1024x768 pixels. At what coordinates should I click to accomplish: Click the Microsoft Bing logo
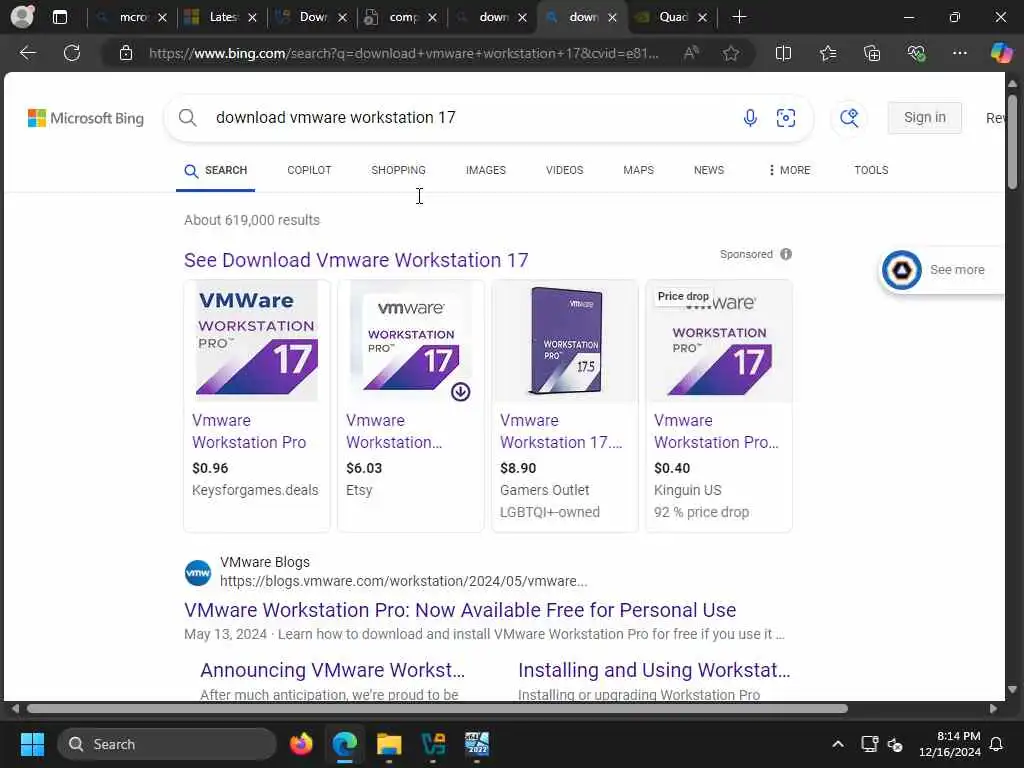(x=86, y=118)
